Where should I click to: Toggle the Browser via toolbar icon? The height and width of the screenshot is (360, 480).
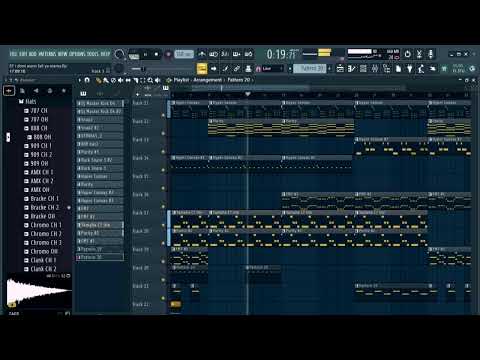[387, 69]
